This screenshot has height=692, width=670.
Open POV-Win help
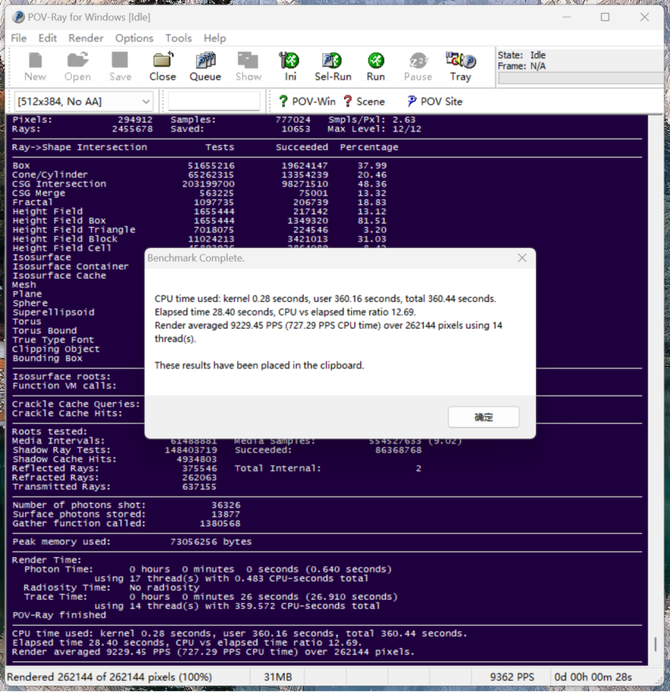307,102
